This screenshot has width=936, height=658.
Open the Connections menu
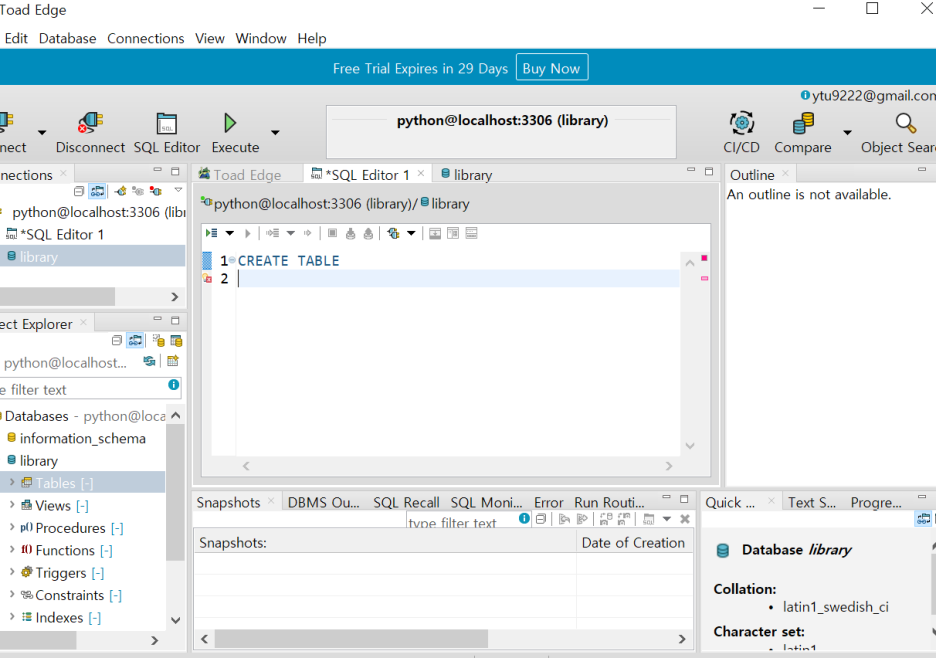tap(146, 38)
